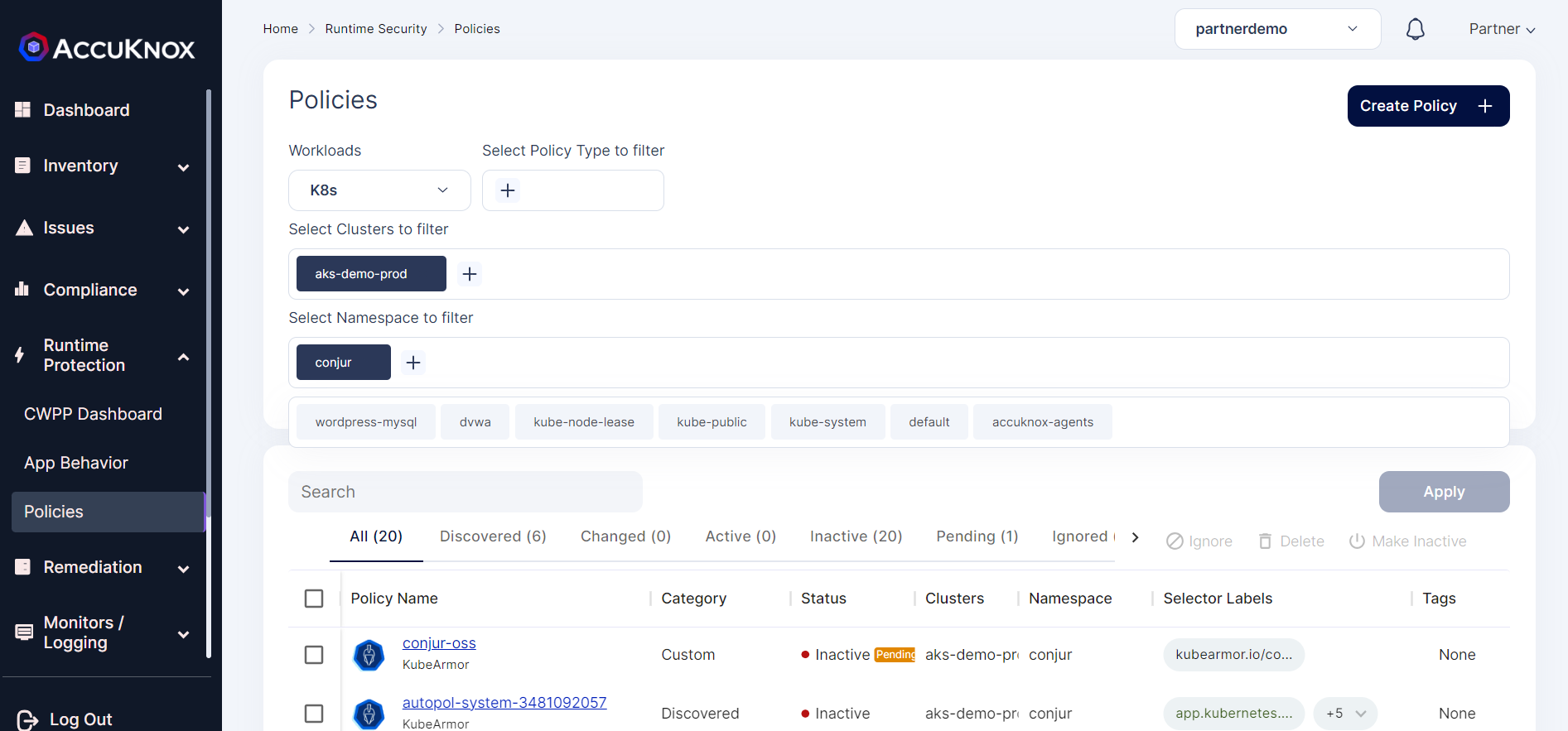Expand the Inventory sidebar section
Viewport: 1568px width, 731px height.
click(184, 167)
